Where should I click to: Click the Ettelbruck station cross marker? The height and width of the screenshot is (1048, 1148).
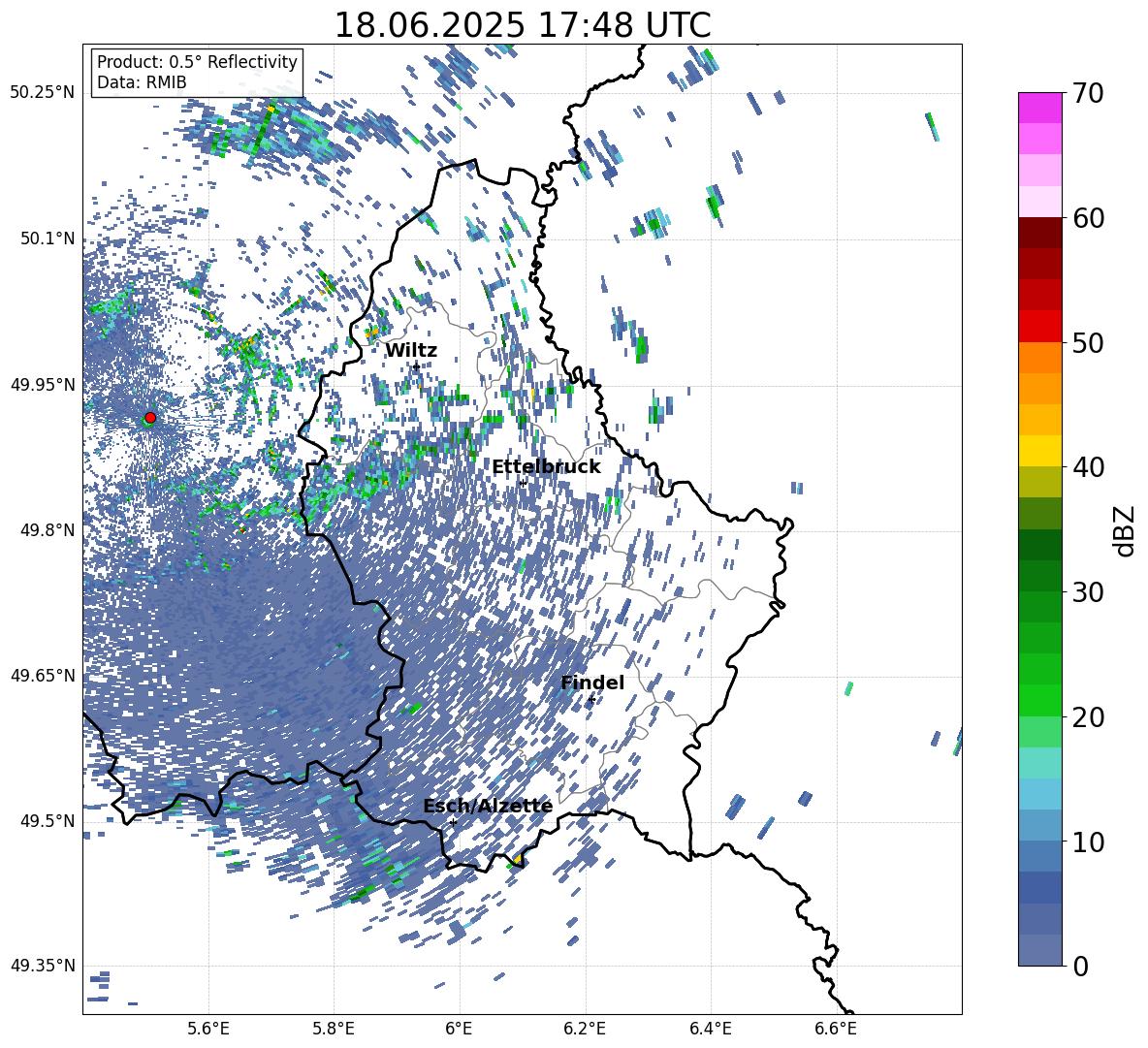[x=523, y=483]
